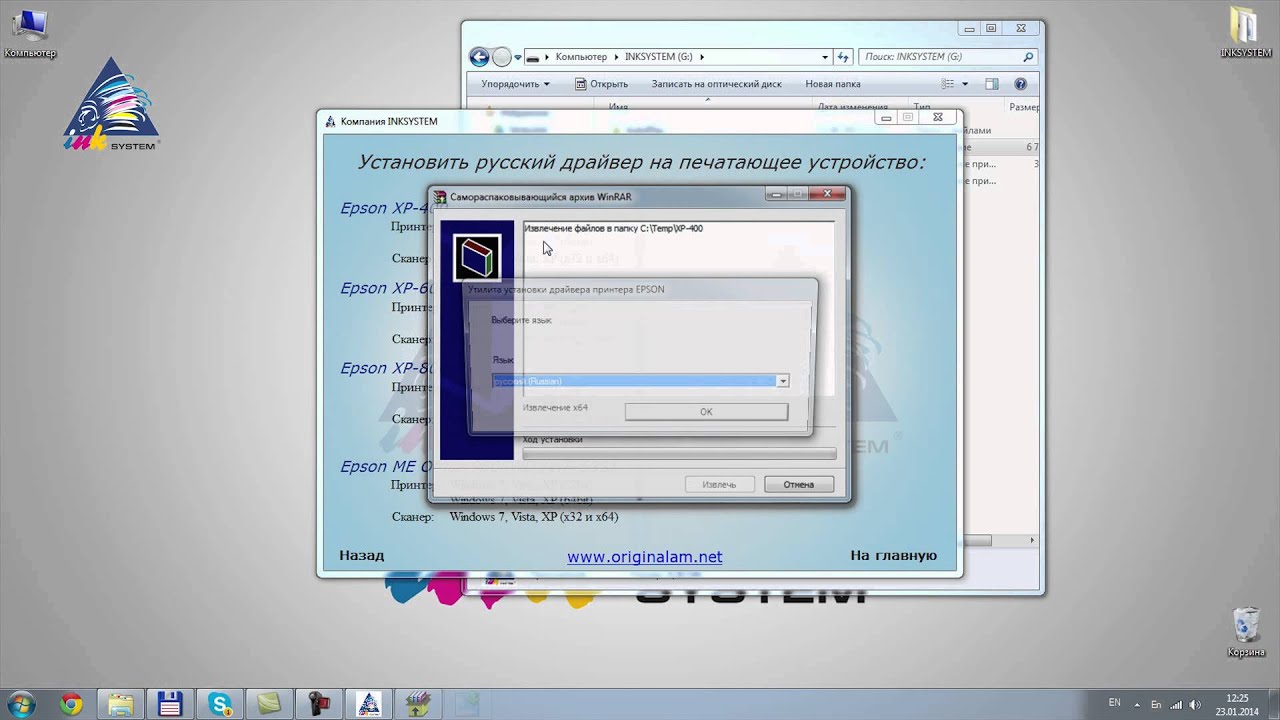Click the Назад link in INKSYSTEM window
1280x720 pixels.
(x=361, y=555)
